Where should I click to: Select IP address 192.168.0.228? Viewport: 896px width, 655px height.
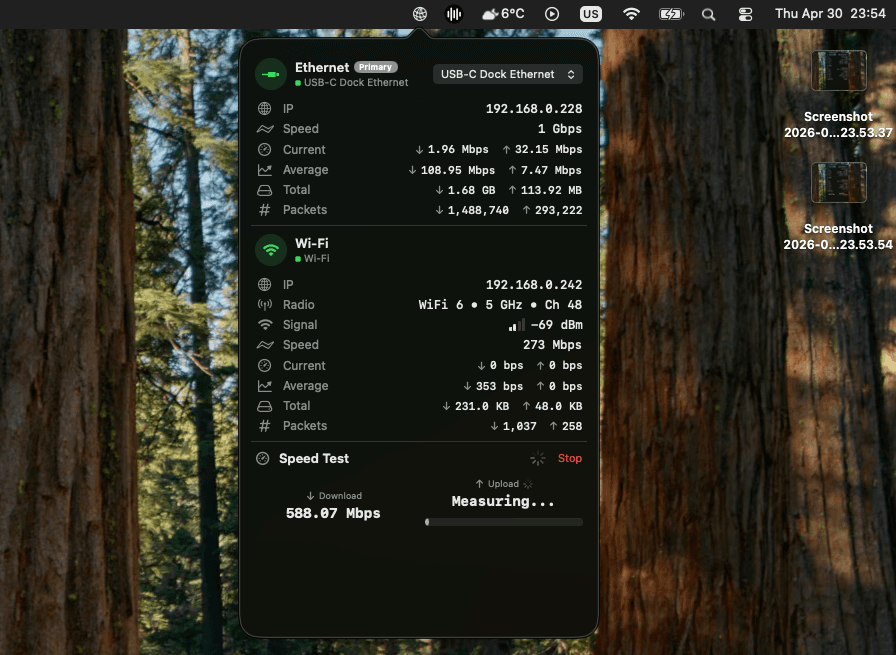[x=534, y=109]
